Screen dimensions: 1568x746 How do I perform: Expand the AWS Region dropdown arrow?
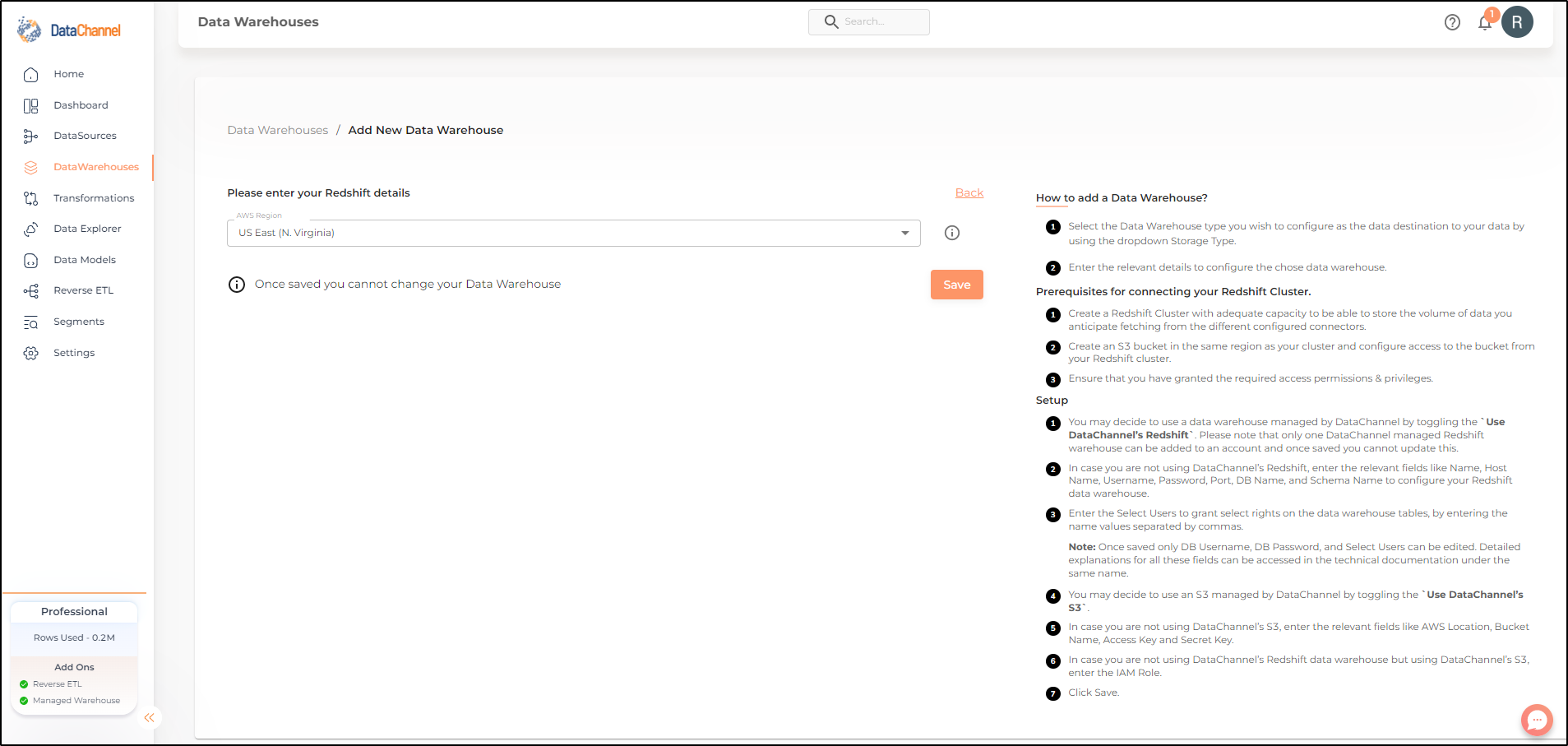point(905,233)
